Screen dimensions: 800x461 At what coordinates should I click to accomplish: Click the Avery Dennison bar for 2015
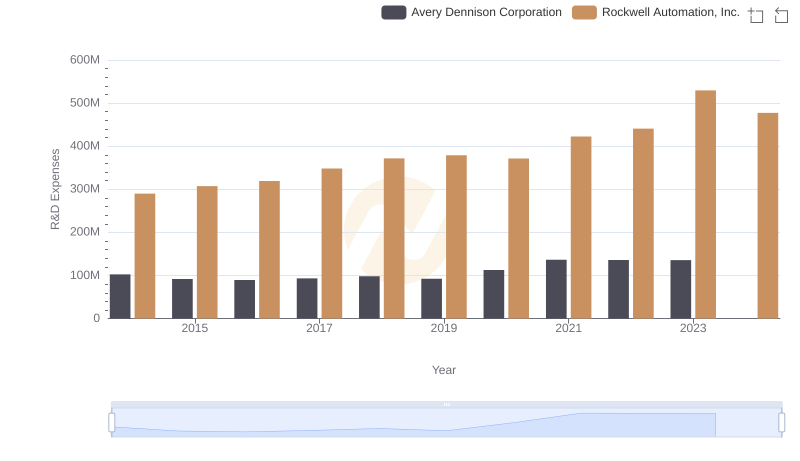pos(182,298)
